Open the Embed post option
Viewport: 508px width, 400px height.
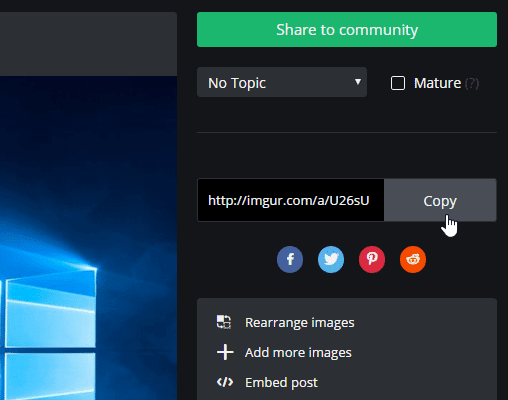(281, 382)
